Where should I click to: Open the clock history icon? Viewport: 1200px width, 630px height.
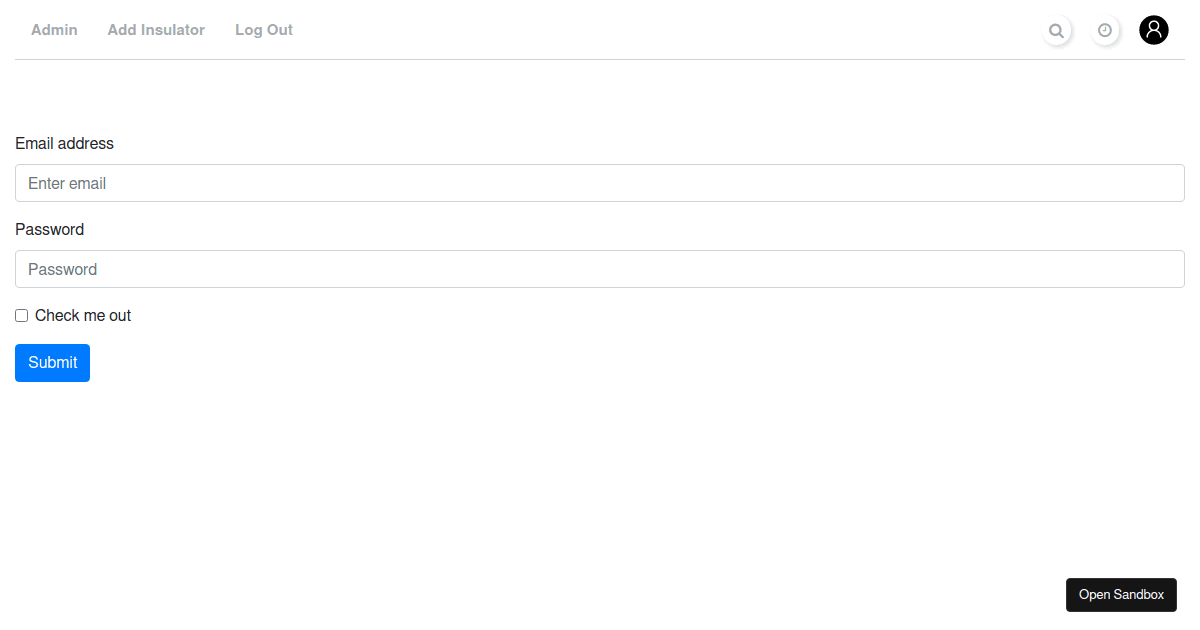pos(1105,31)
